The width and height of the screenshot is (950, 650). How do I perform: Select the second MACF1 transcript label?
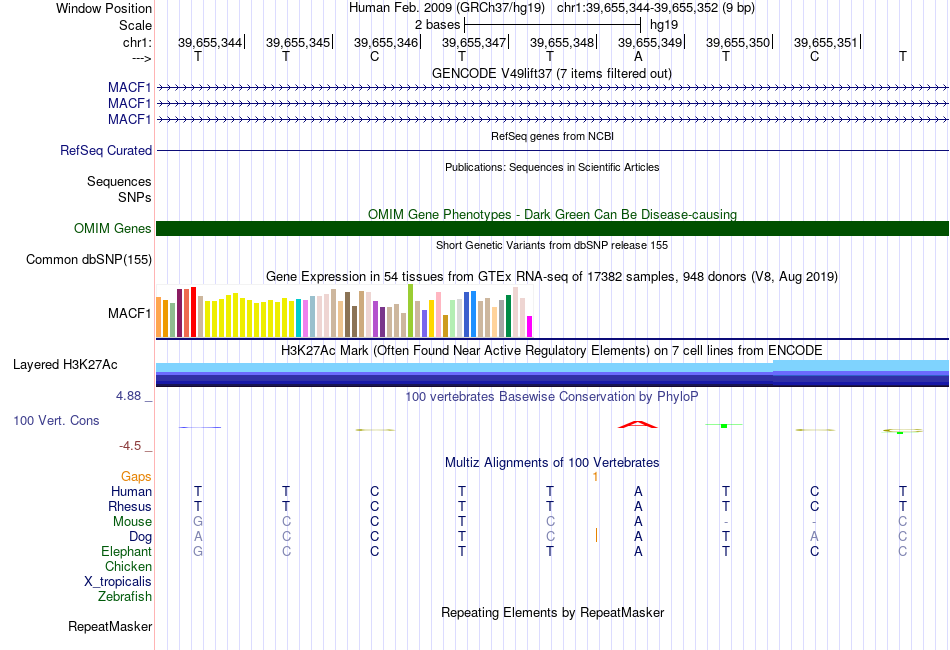[x=130, y=103]
